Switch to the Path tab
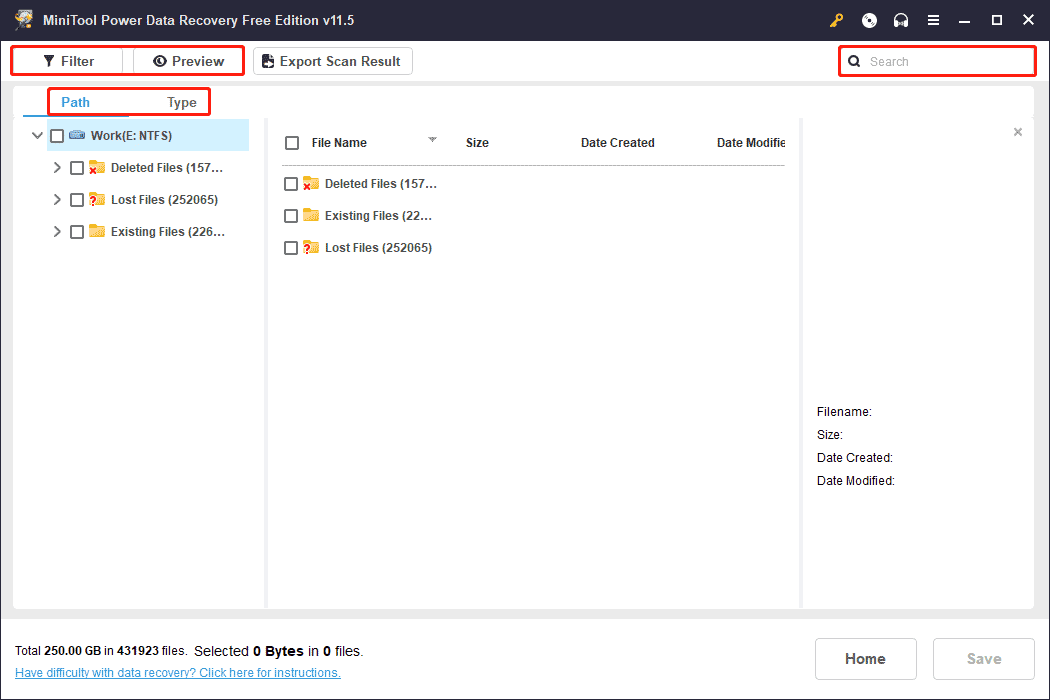Screen dimensions: 1050x700 click(x=75, y=102)
